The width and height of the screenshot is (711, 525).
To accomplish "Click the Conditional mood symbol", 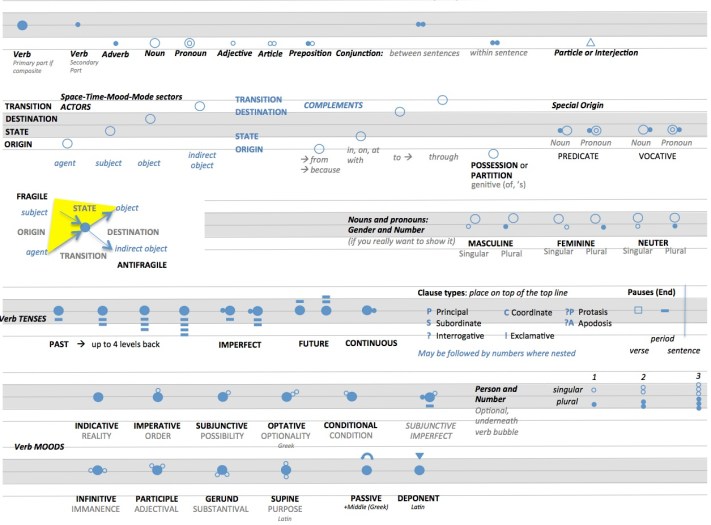I will pyautogui.click(x=350, y=397).
